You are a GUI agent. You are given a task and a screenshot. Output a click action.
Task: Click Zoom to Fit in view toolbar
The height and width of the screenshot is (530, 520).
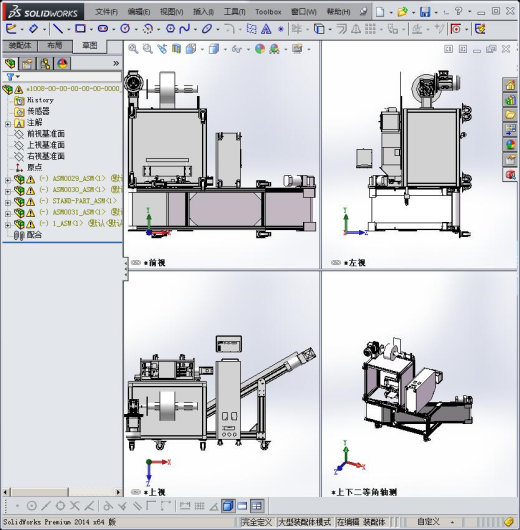[x=133, y=49]
